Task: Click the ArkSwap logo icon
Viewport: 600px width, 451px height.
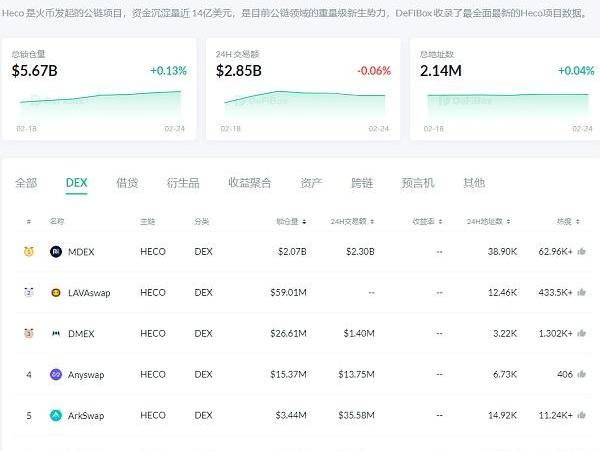Action: tap(56, 416)
